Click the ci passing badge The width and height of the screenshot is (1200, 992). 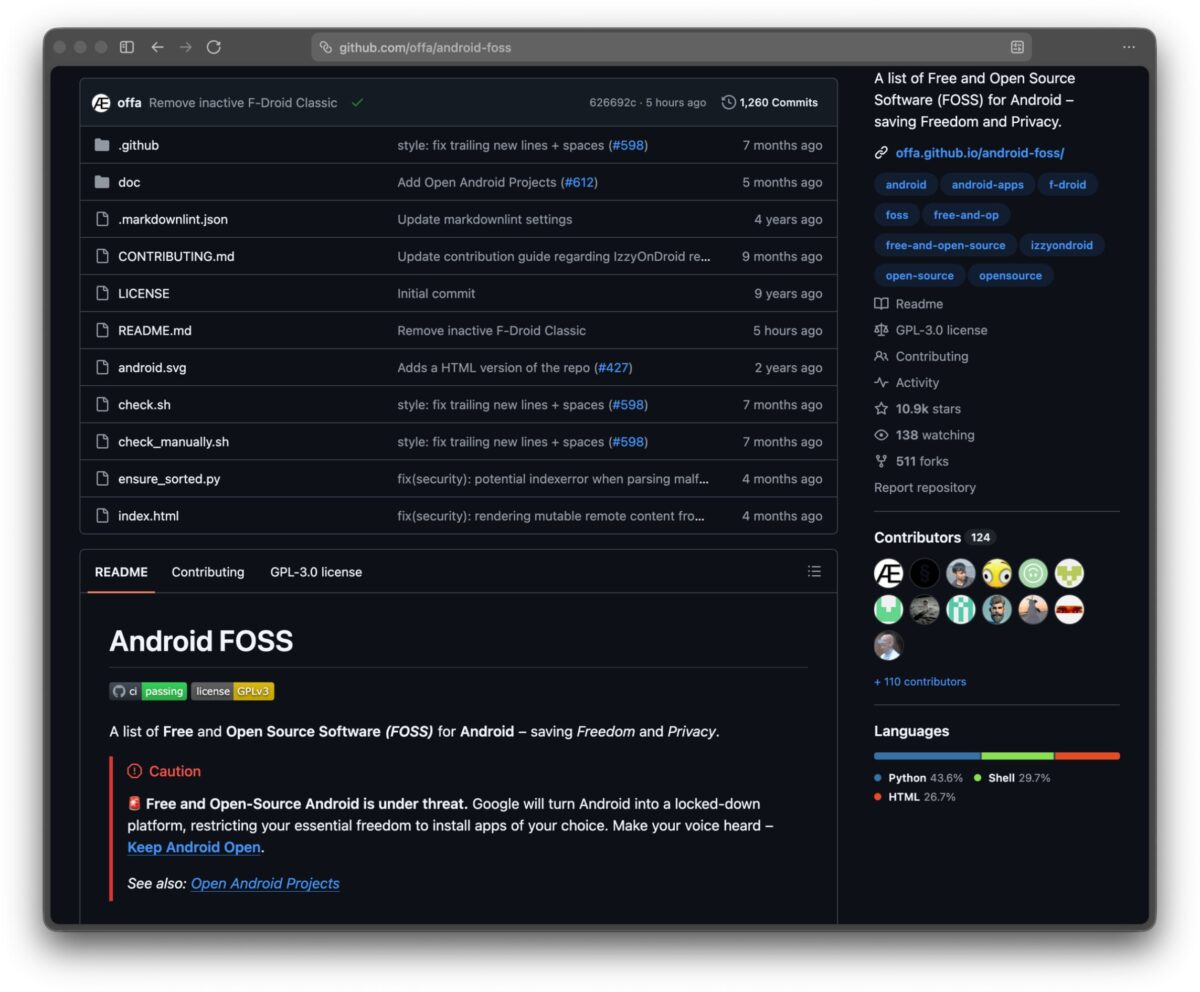pyautogui.click(x=148, y=691)
